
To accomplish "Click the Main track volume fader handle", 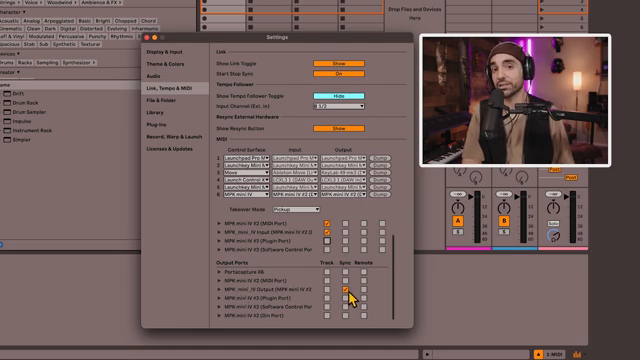I will pos(566,197).
